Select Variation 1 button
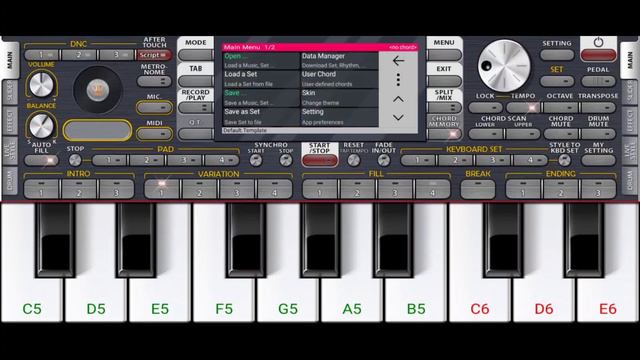This screenshot has width=640, height=360. click(x=162, y=189)
